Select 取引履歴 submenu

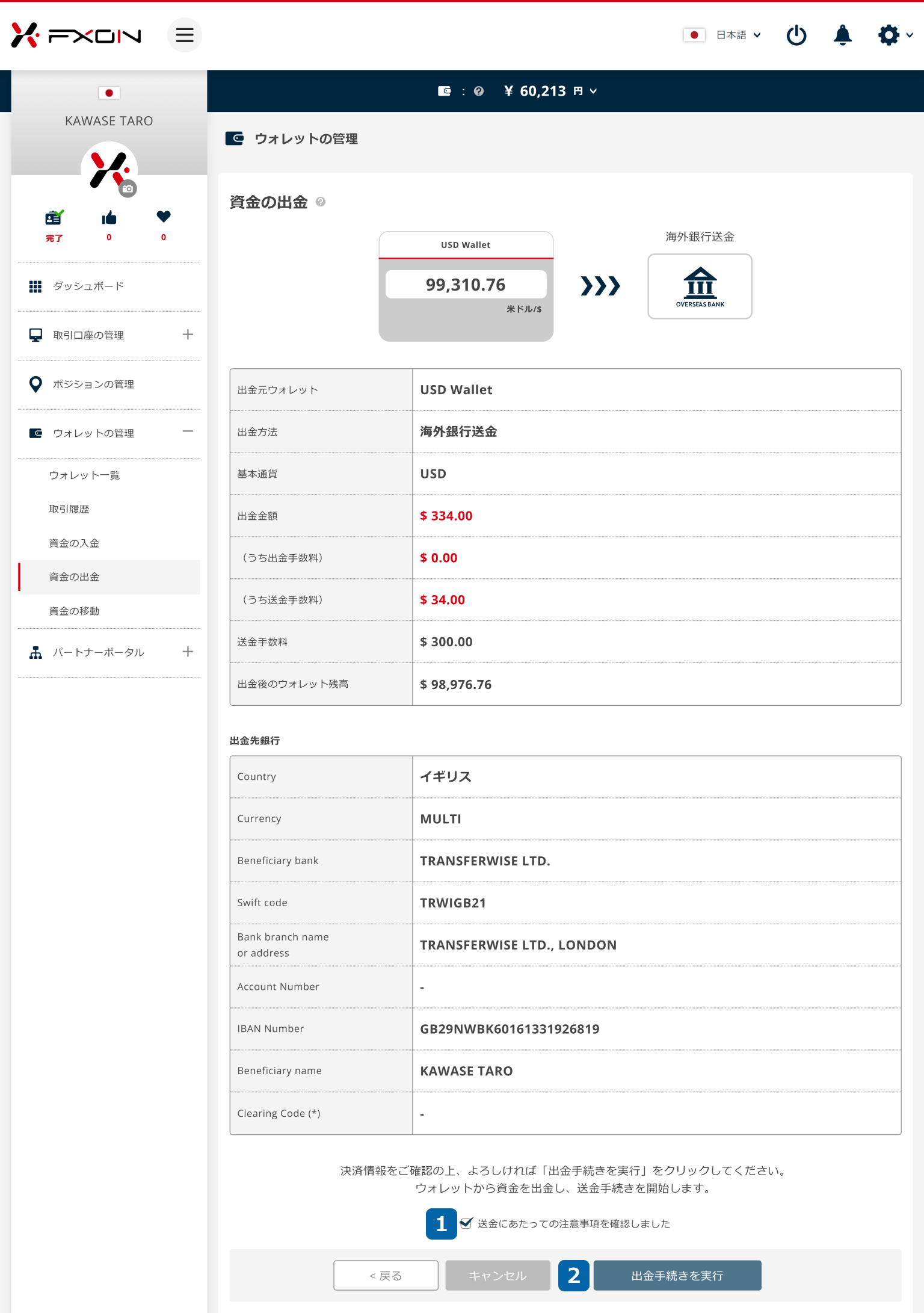[69, 509]
